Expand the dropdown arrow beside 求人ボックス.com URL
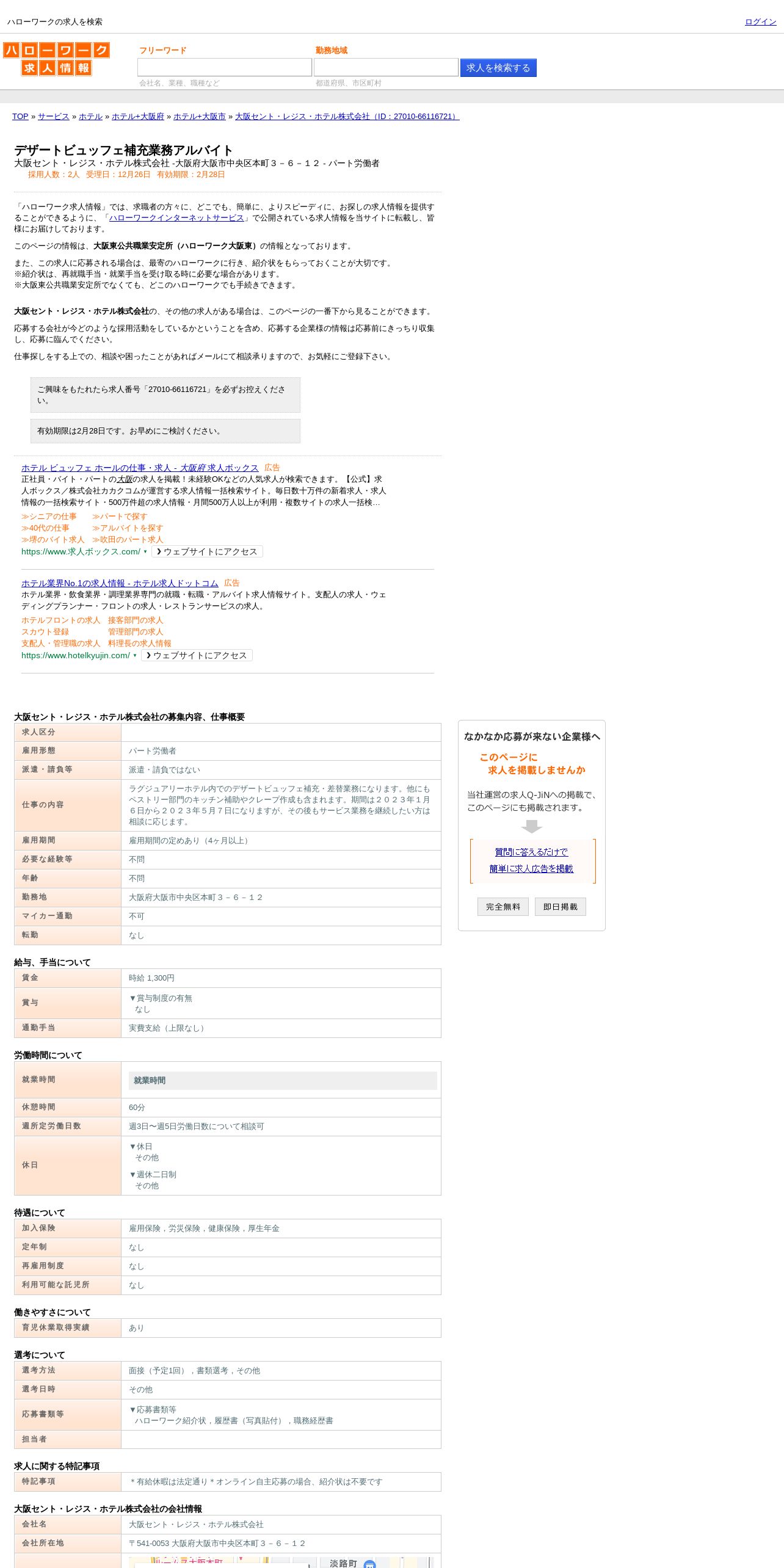This screenshot has height=1568, width=784. (145, 552)
